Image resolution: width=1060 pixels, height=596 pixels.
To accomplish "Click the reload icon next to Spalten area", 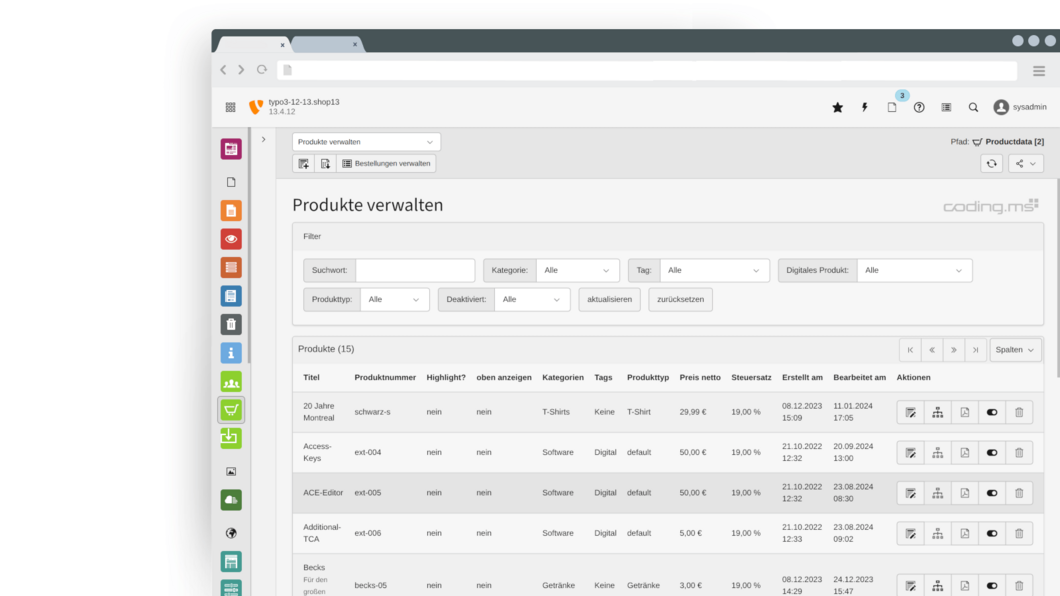I will click(x=990, y=163).
